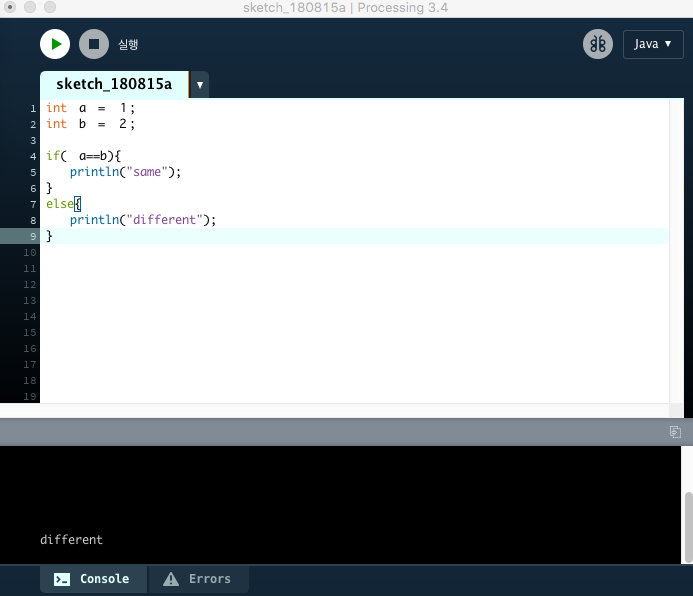Click the window title 'sketch_180815a | Processing 3.4'
Viewport: 693px width, 596px height.
pos(346,8)
